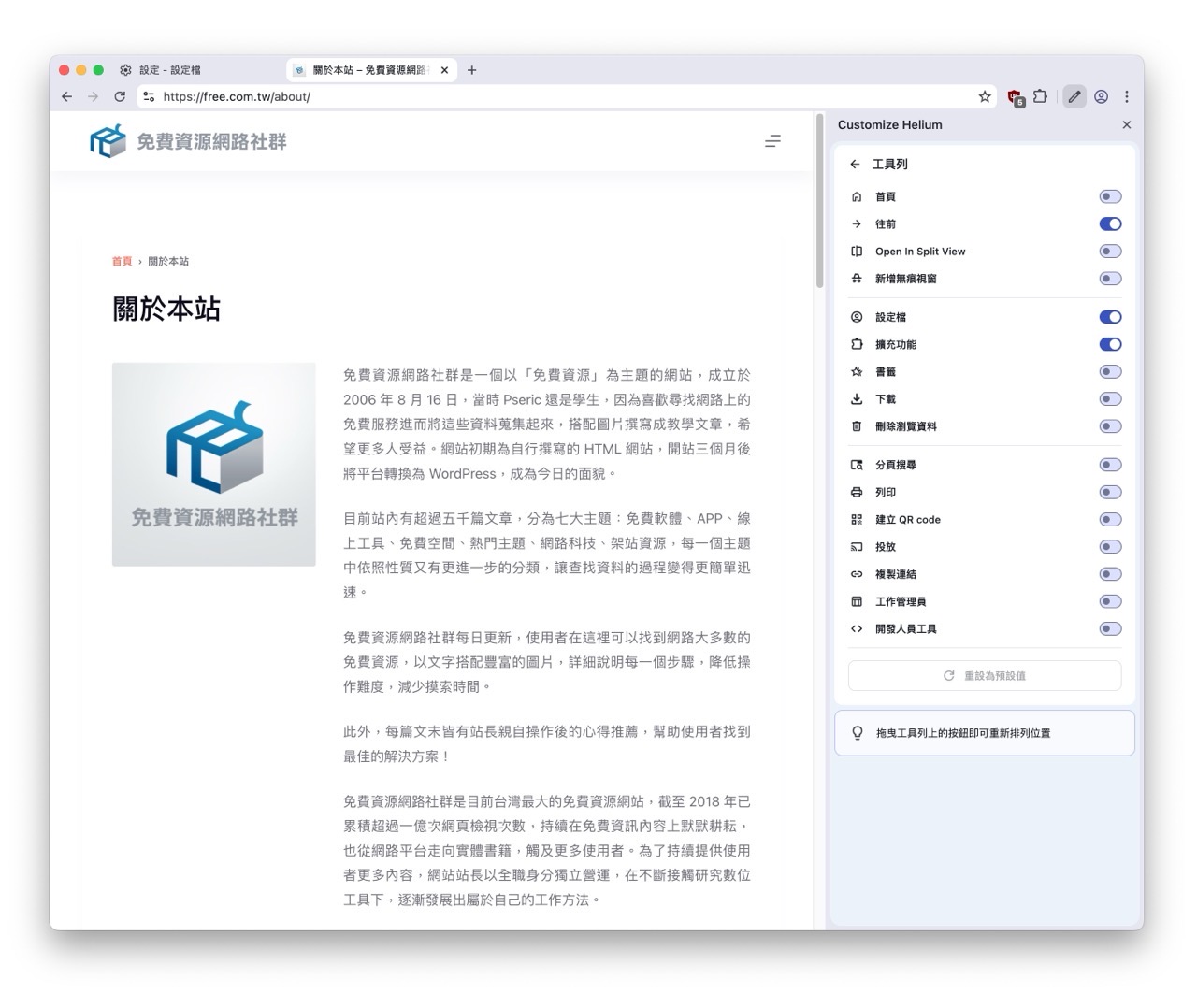Click the pencil customize toolbar icon
1197x1008 pixels.
click(1074, 96)
